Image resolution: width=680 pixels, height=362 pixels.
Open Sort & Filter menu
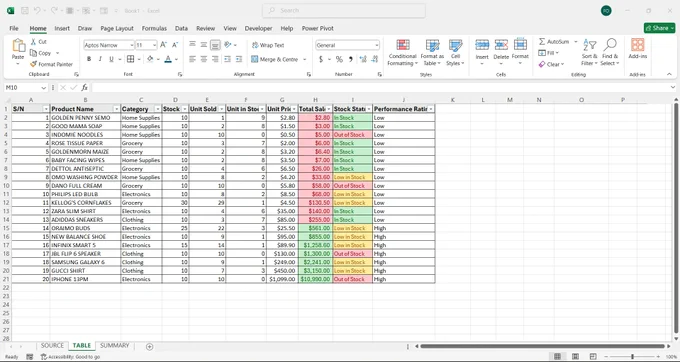pos(589,52)
